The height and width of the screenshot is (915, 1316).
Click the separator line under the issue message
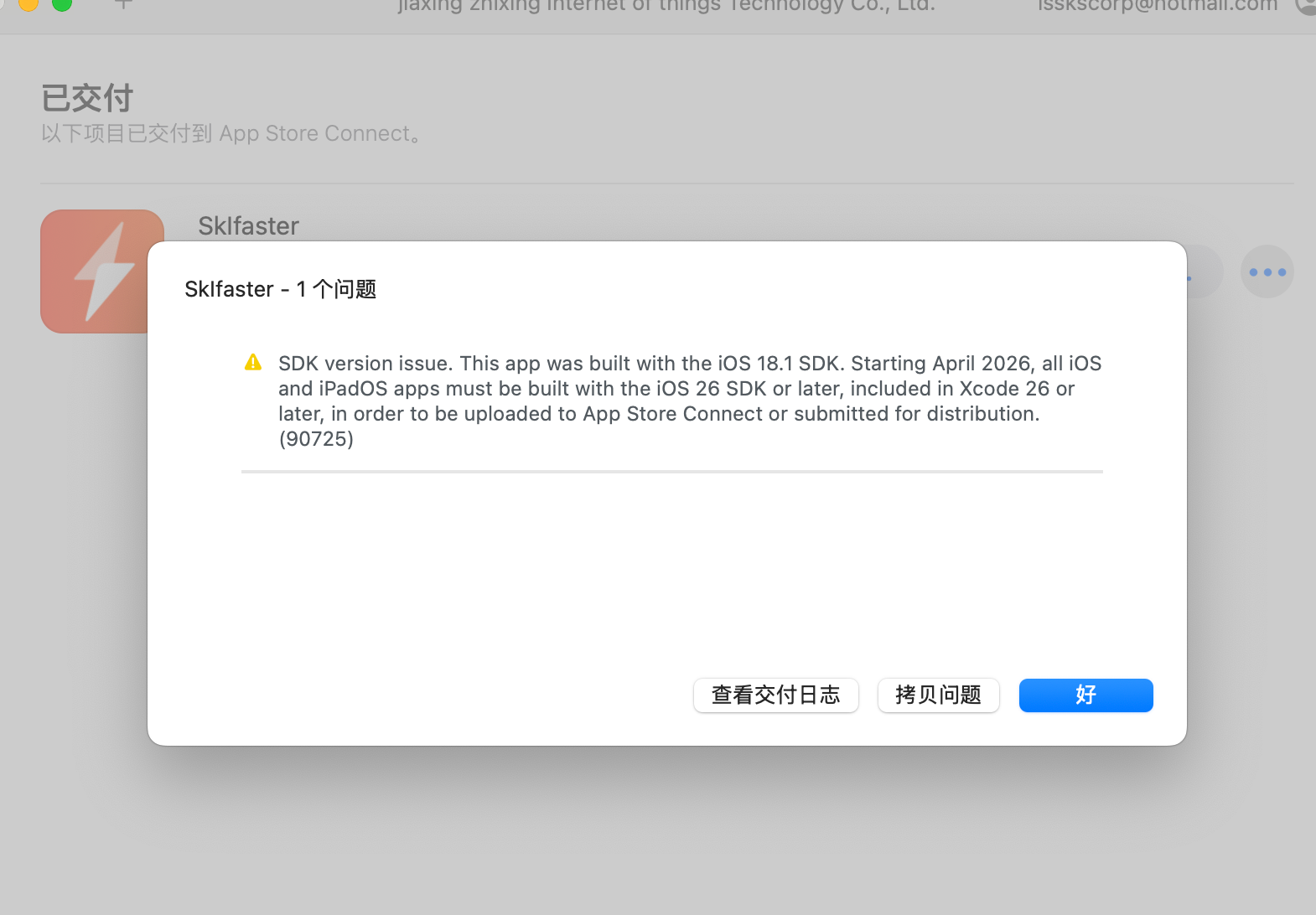pyautogui.click(x=671, y=472)
